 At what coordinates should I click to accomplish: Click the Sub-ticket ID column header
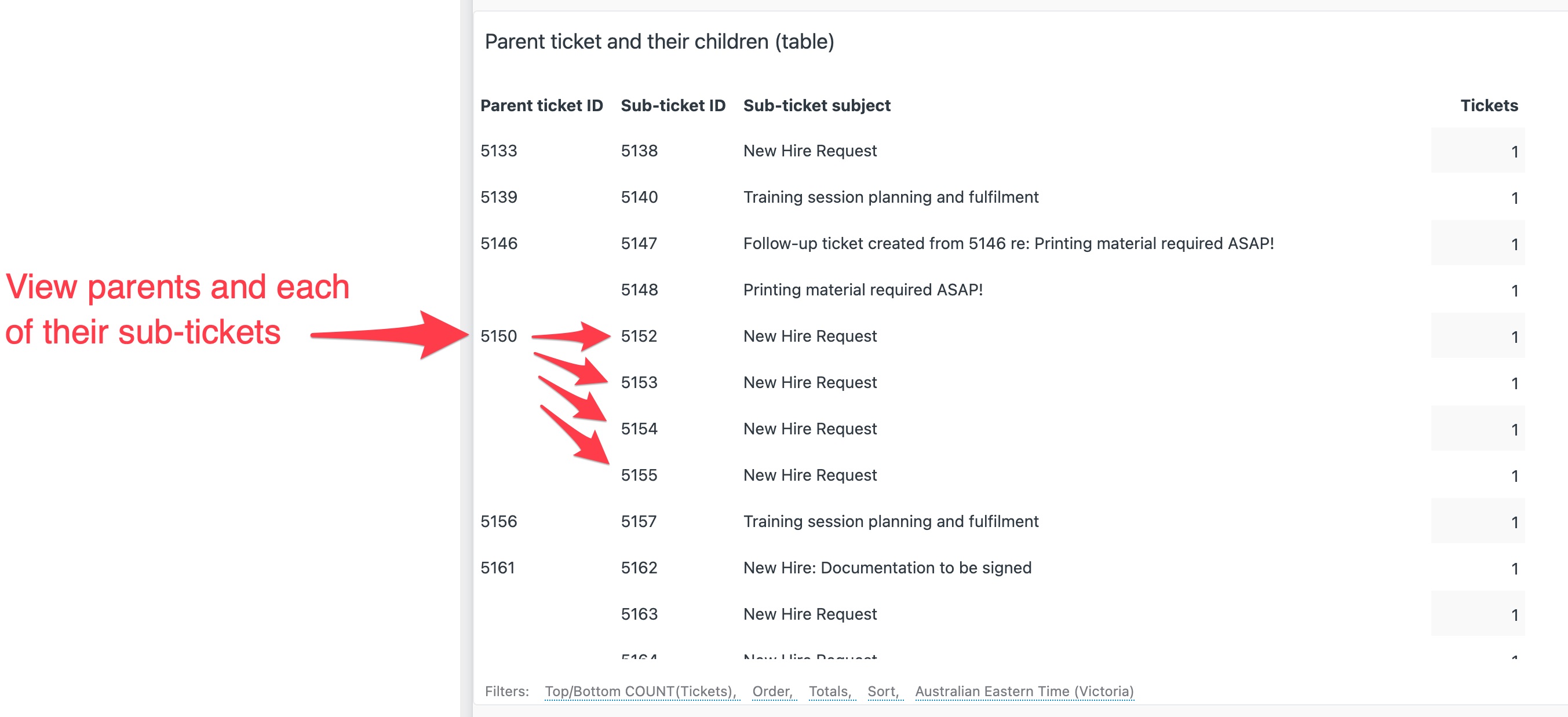pyautogui.click(x=673, y=105)
